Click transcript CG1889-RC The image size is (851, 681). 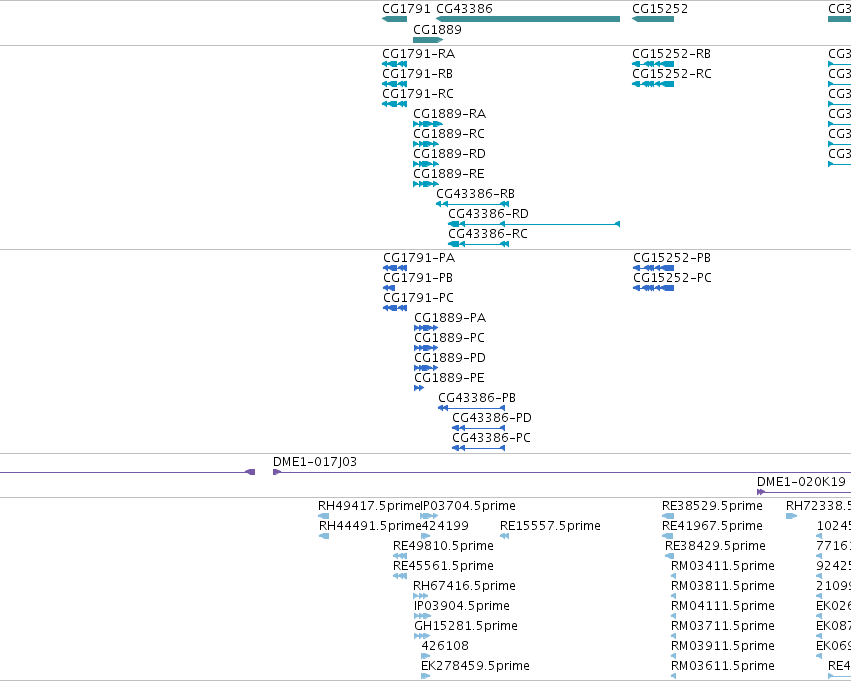449,134
